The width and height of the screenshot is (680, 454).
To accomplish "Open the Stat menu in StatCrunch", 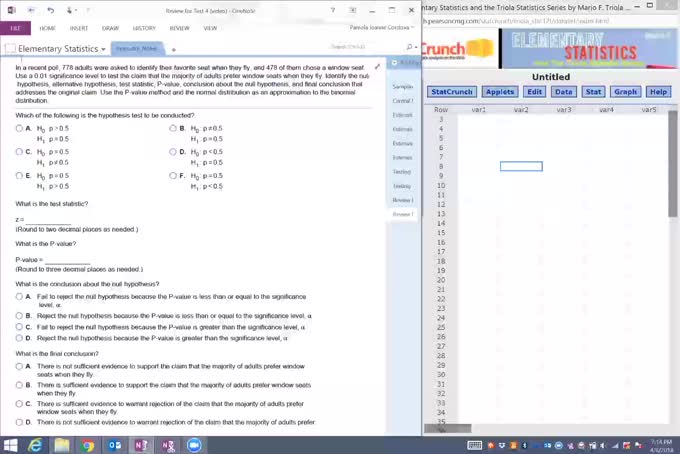I will pos(593,92).
